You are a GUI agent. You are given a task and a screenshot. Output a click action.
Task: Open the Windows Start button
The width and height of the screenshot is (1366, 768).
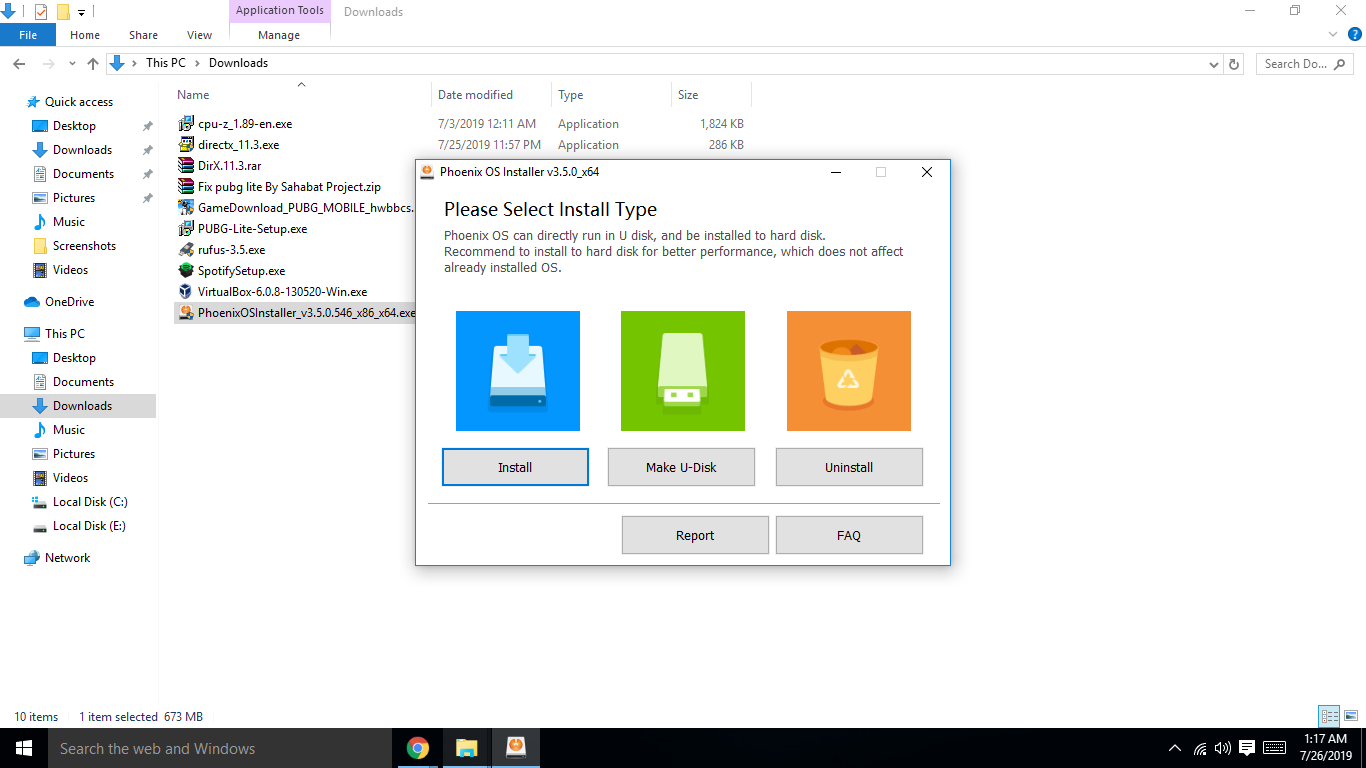pyautogui.click(x=24, y=748)
